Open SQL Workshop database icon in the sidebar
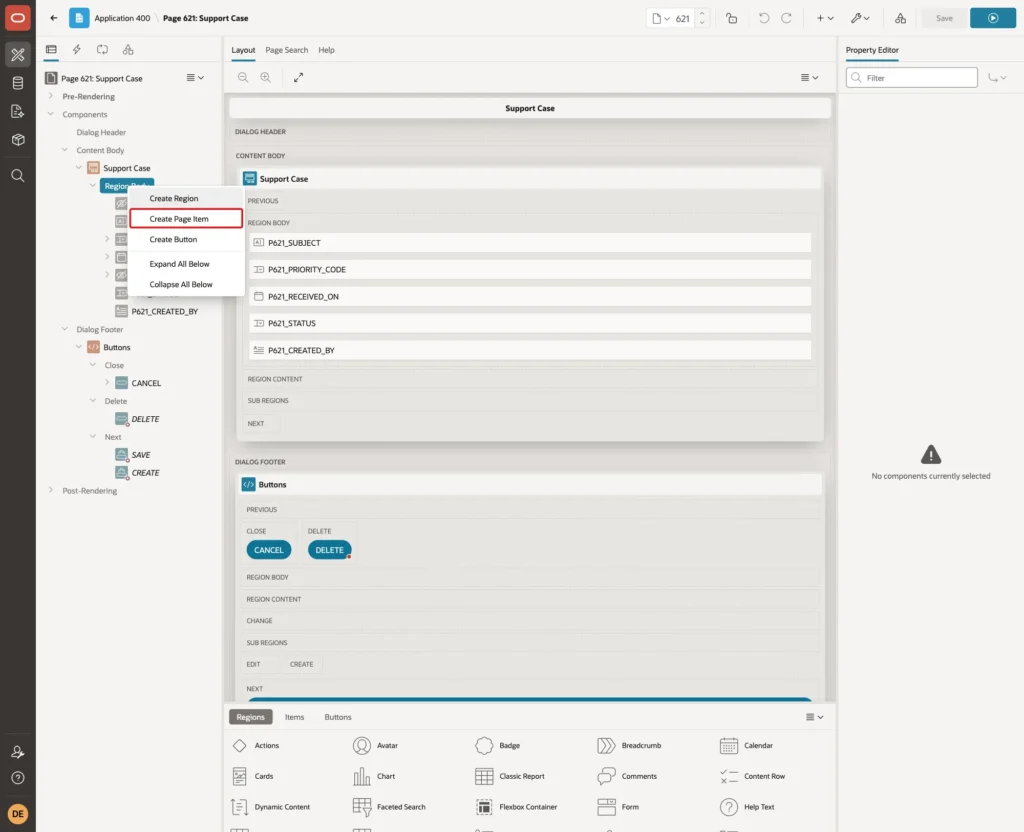This screenshot has height=832, width=1024. tap(18, 83)
